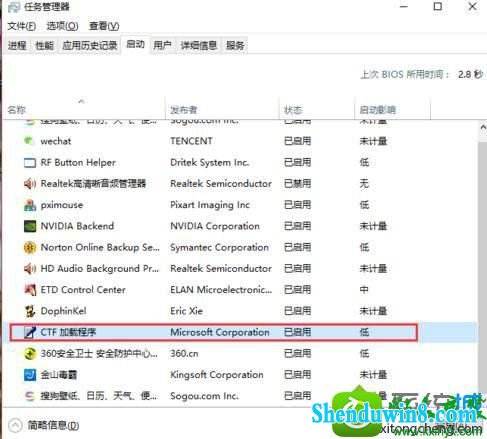Image resolution: width=487 pixels, height=439 pixels.
Task: Open the 文件(F) menu
Action: [22, 26]
